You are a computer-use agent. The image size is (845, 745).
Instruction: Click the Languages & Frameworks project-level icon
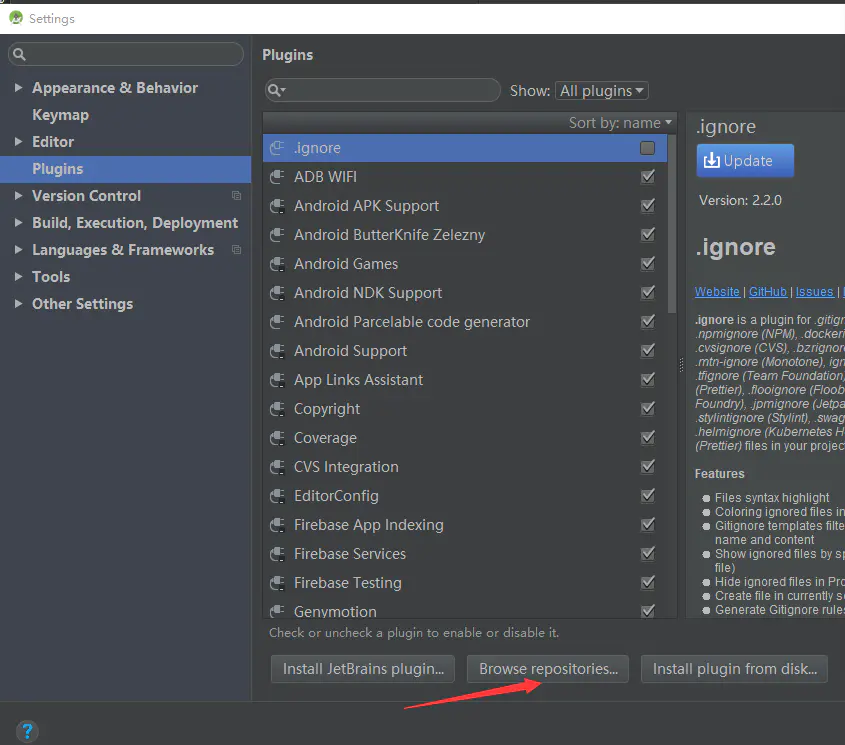click(236, 250)
